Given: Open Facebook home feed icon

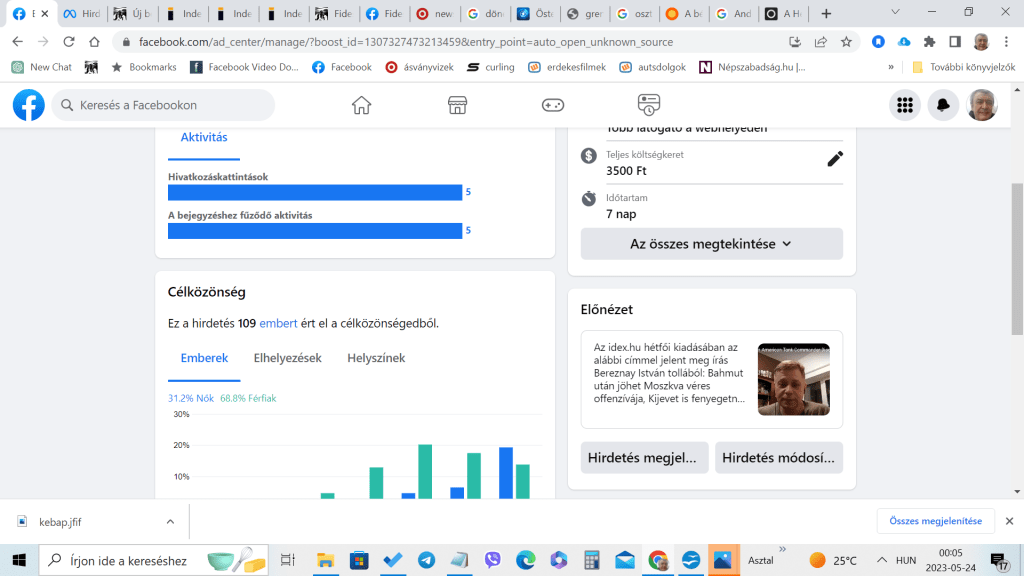Looking at the screenshot, I should pos(361,105).
